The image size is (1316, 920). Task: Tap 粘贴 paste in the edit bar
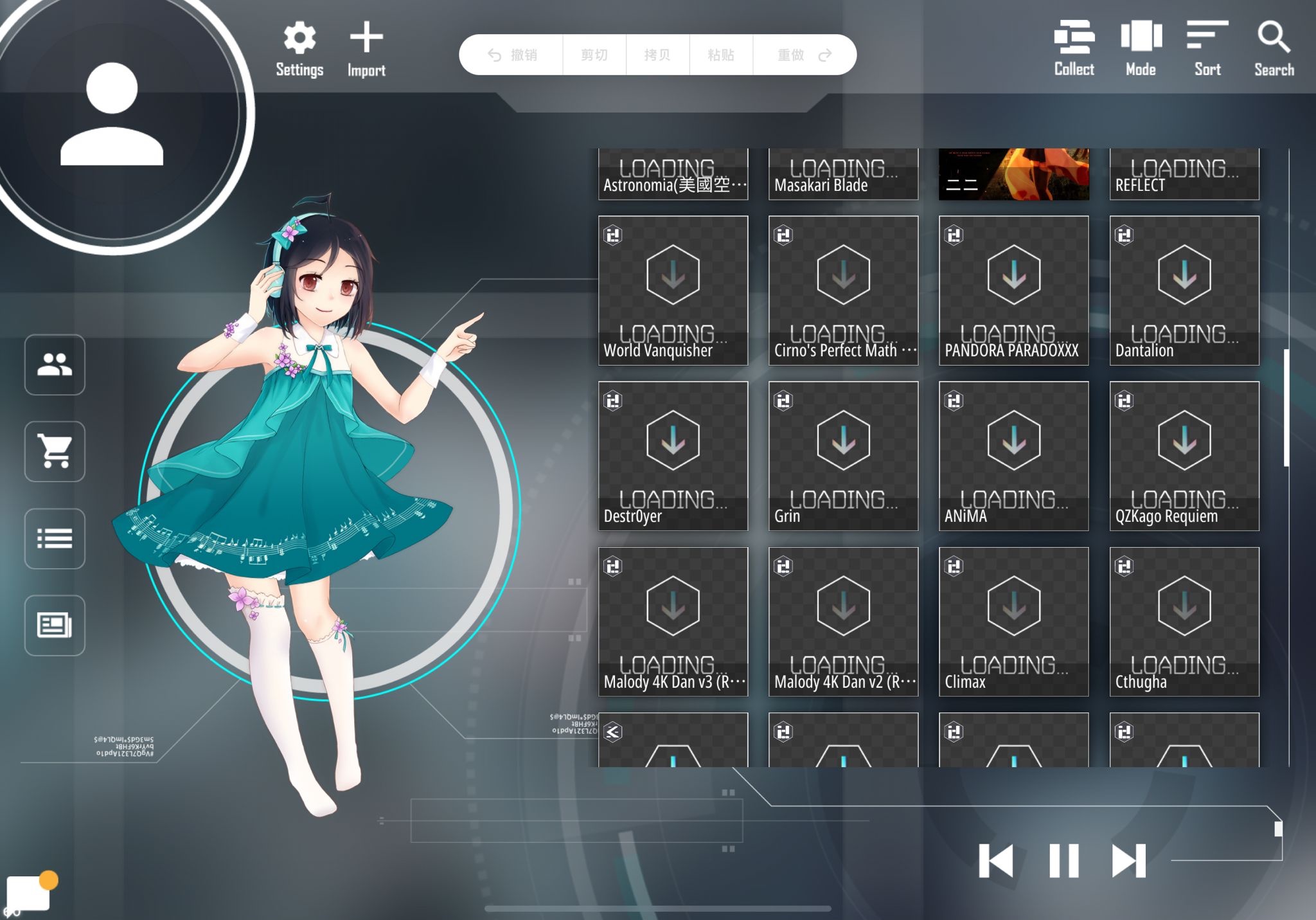721,55
